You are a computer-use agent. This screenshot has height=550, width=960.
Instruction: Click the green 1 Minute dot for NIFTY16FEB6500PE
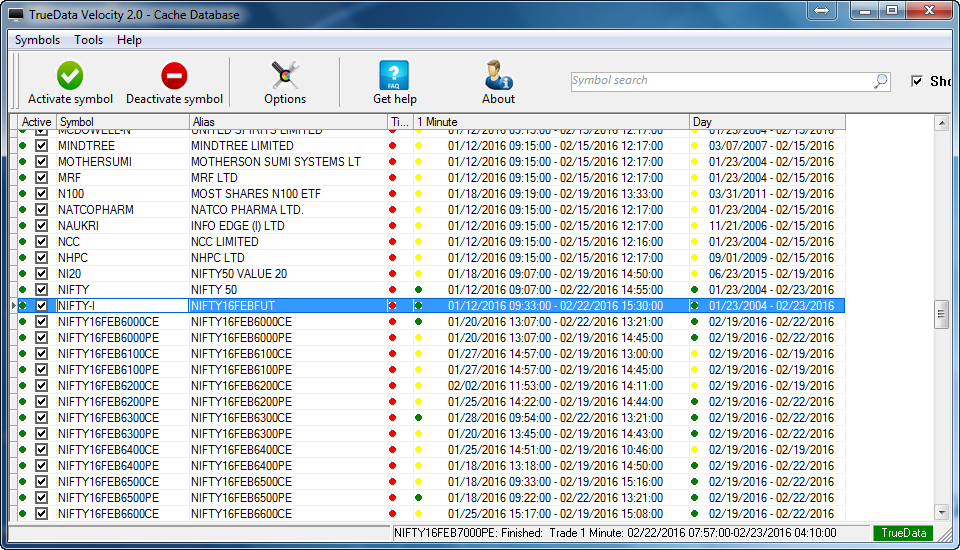pyautogui.click(x=419, y=497)
